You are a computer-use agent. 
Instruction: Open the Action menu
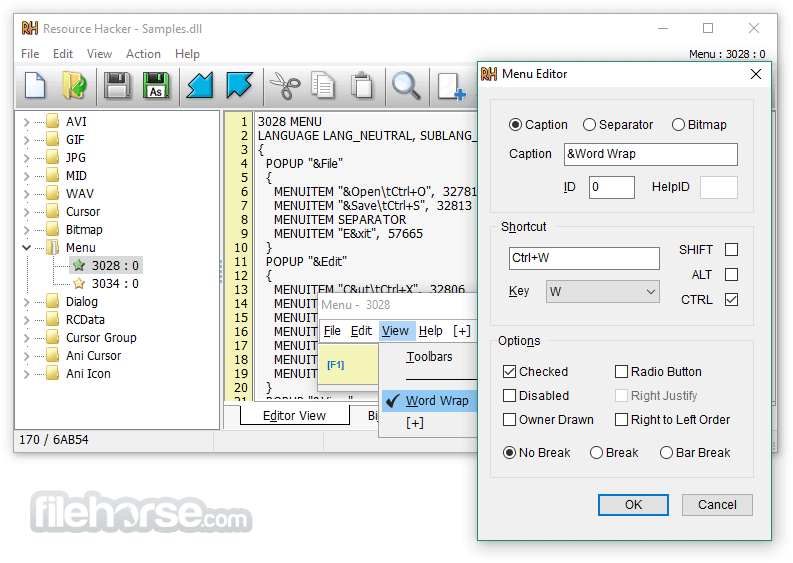click(143, 54)
